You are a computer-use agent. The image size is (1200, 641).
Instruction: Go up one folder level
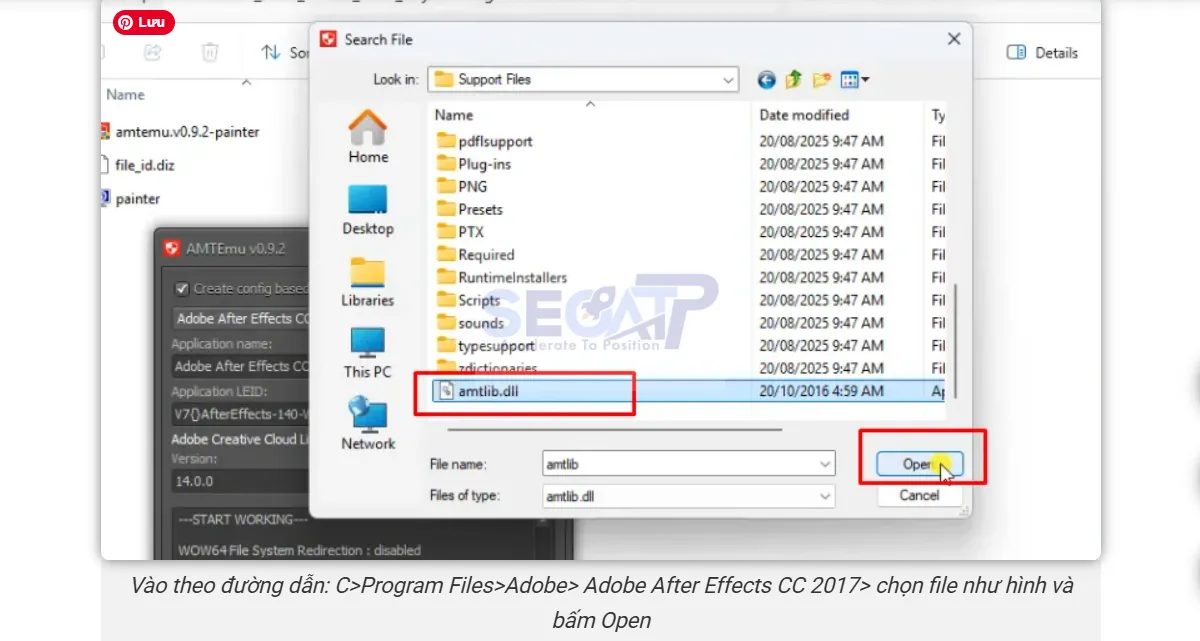794,79
